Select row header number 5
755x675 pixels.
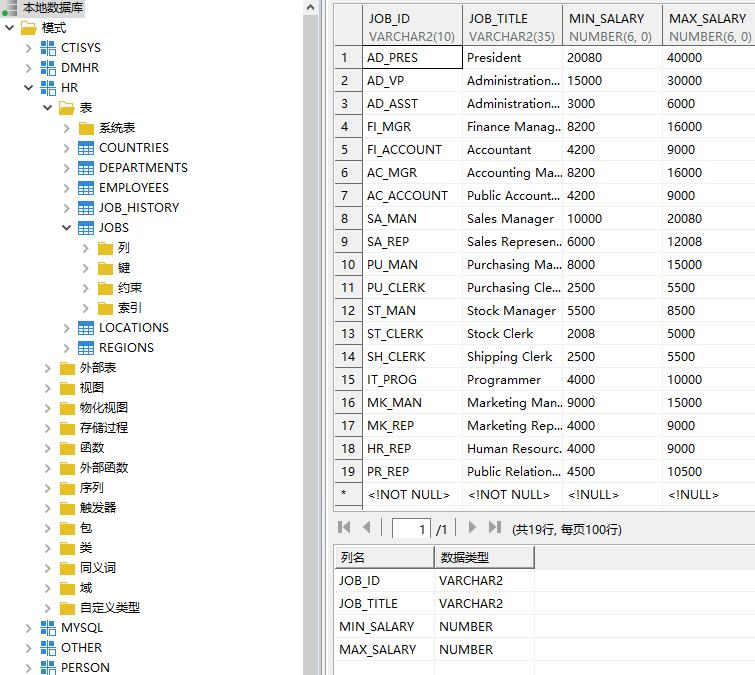pyautogui.click(x=348, y=150)
